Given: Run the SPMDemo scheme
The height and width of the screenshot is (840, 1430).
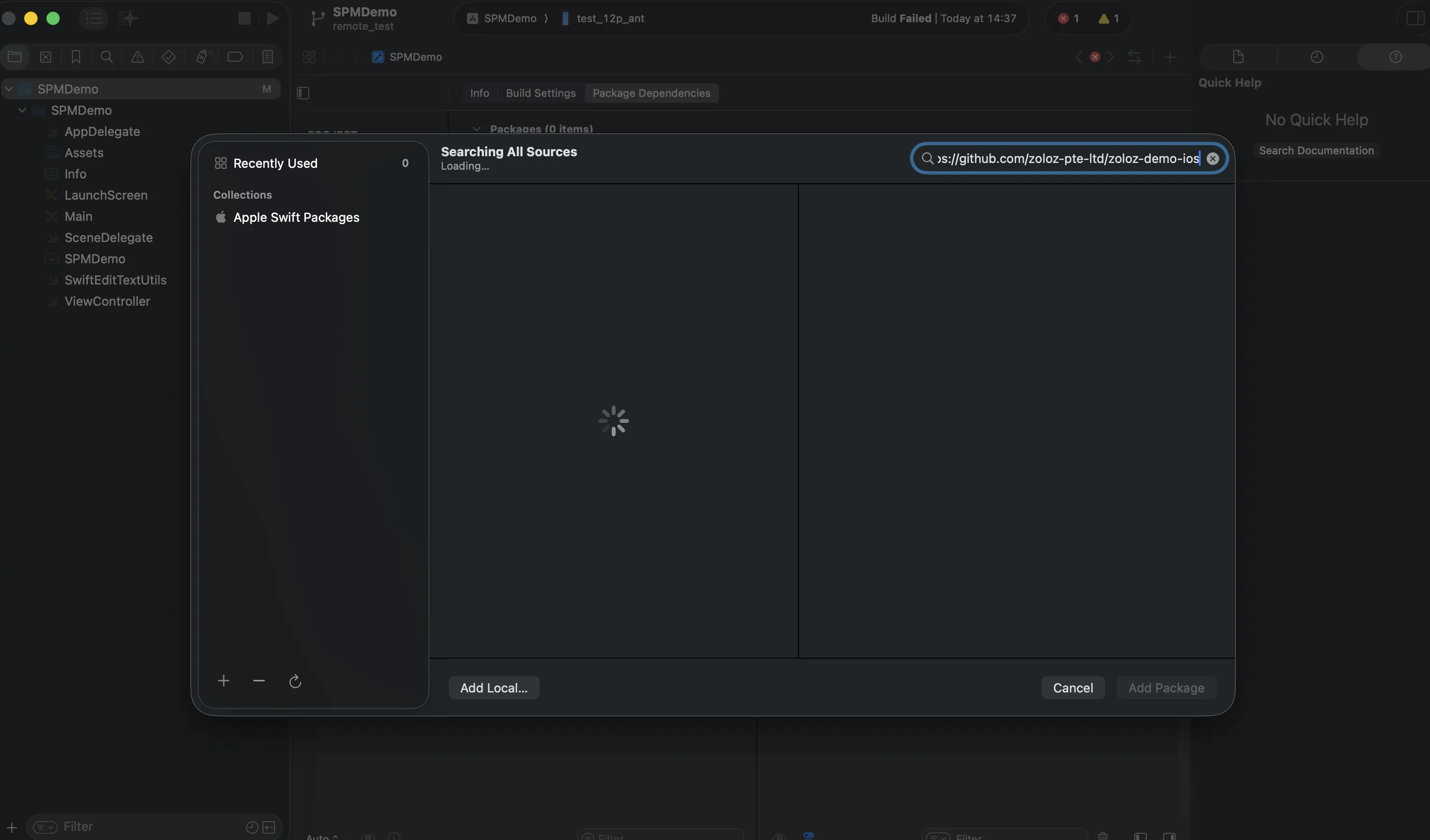Looking at the screenshot, I should (273, 18).
